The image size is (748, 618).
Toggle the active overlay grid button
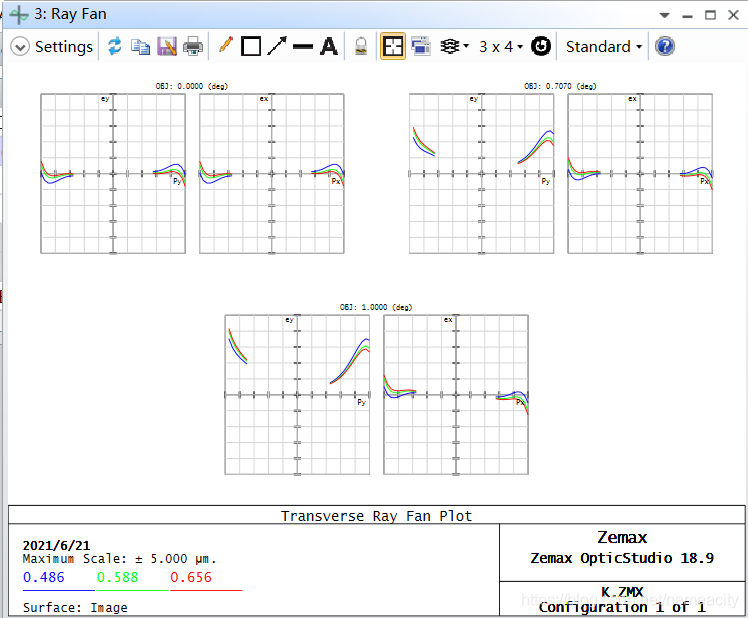pyautogui.click(x=393, y=46)
